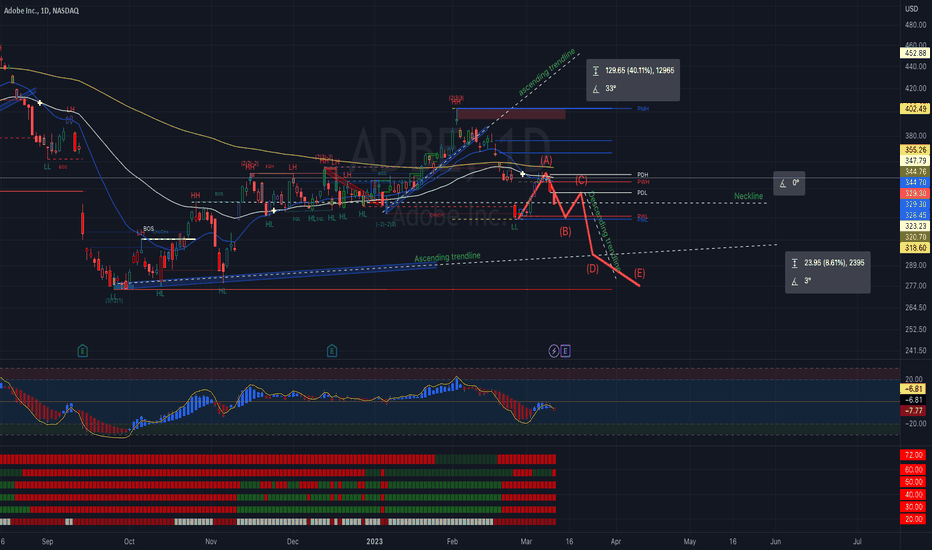Click the angle icon beside 3°
The width and height of the screenshot is (932, 550).
point(795,281)
